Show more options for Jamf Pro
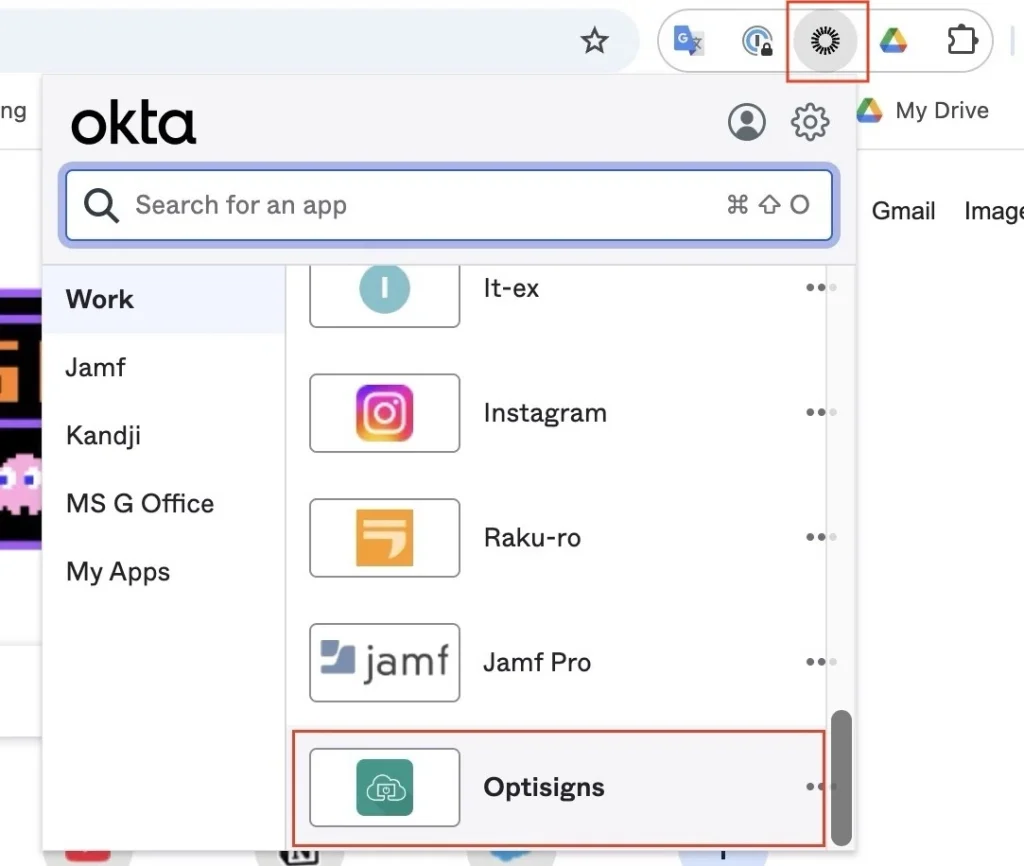Screen dimensions: 1024x866 coord(817,662)
